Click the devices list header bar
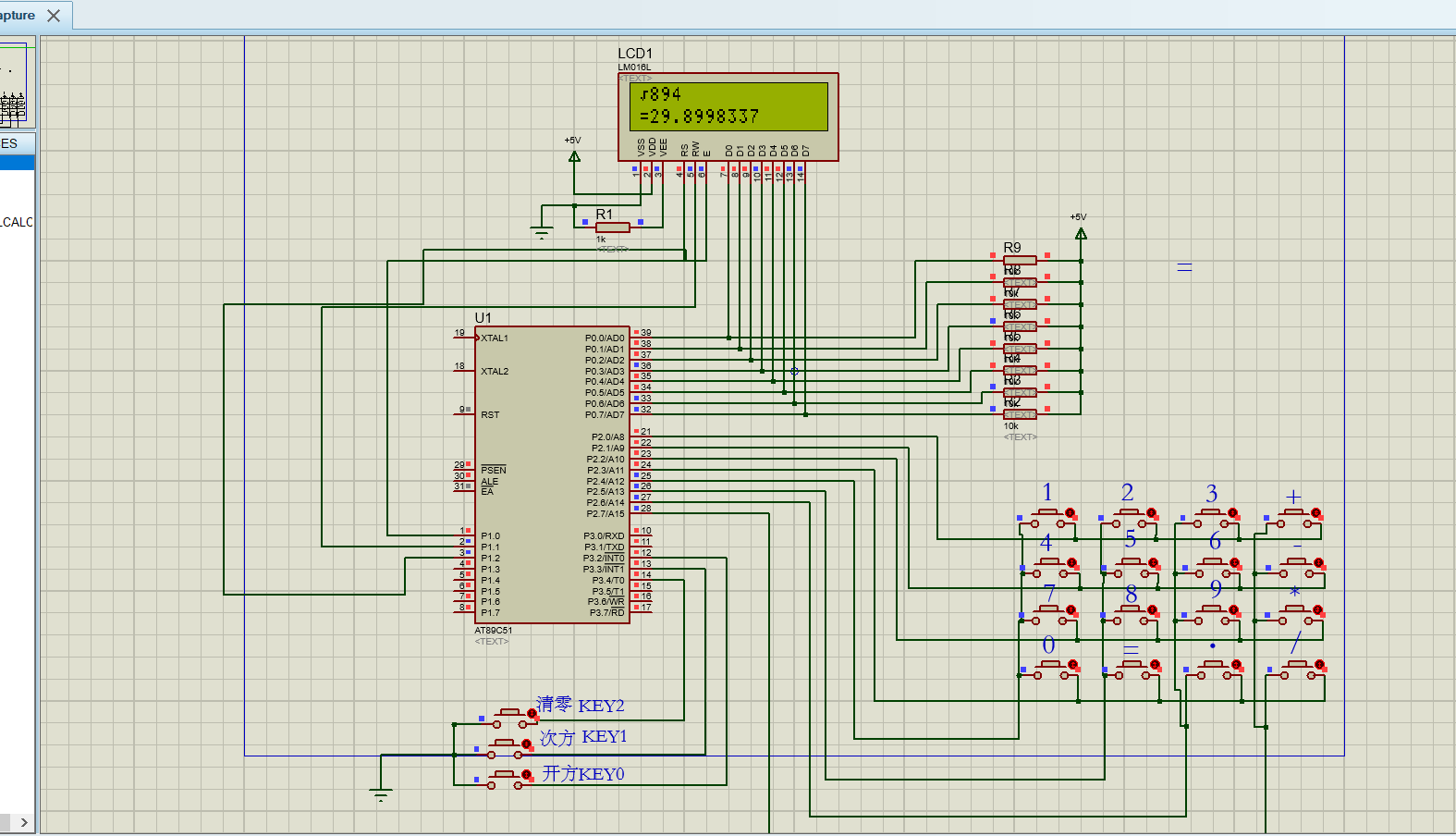The image size is (1456, 836). click(17, 143)
